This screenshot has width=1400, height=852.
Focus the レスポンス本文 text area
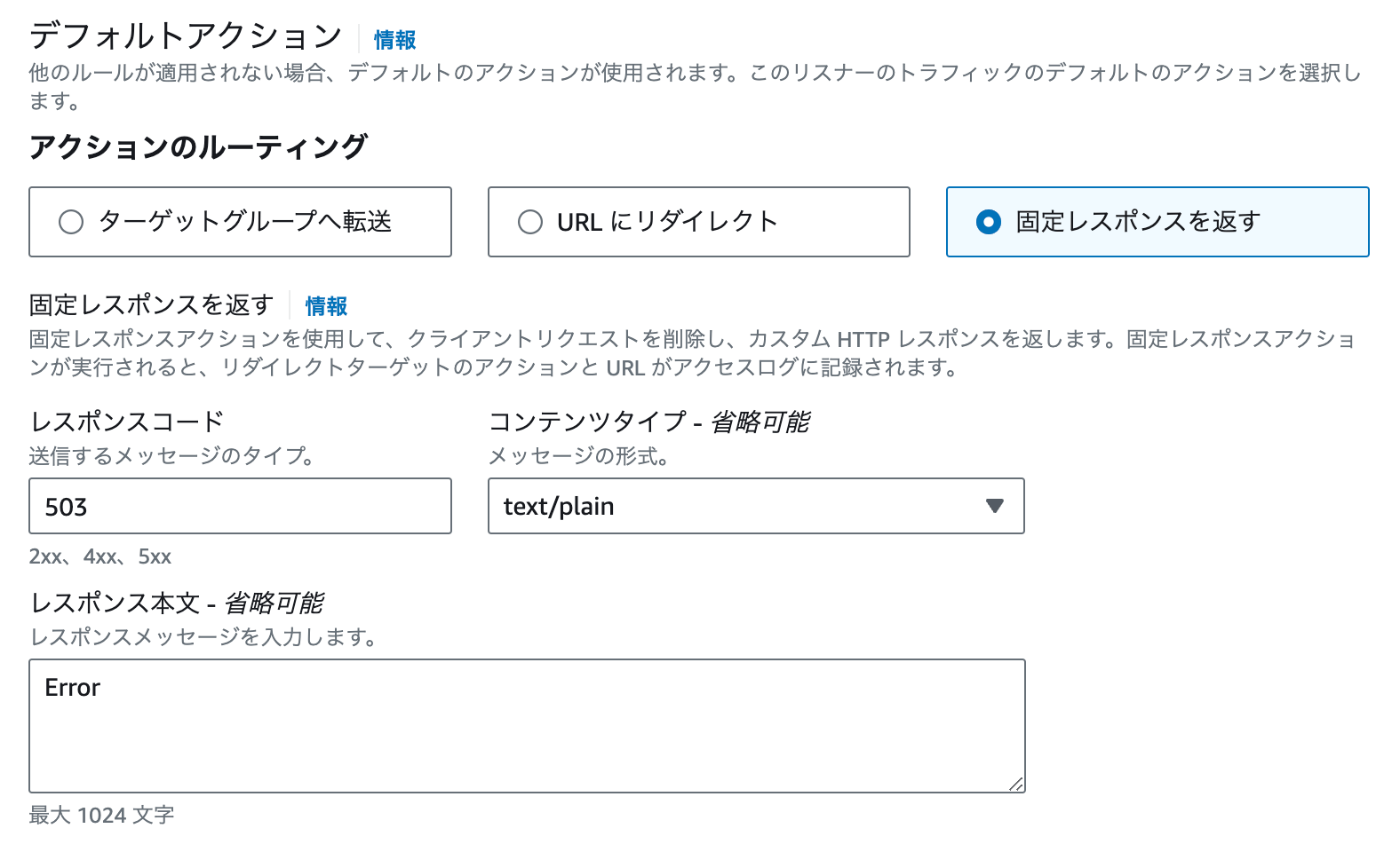527,726
